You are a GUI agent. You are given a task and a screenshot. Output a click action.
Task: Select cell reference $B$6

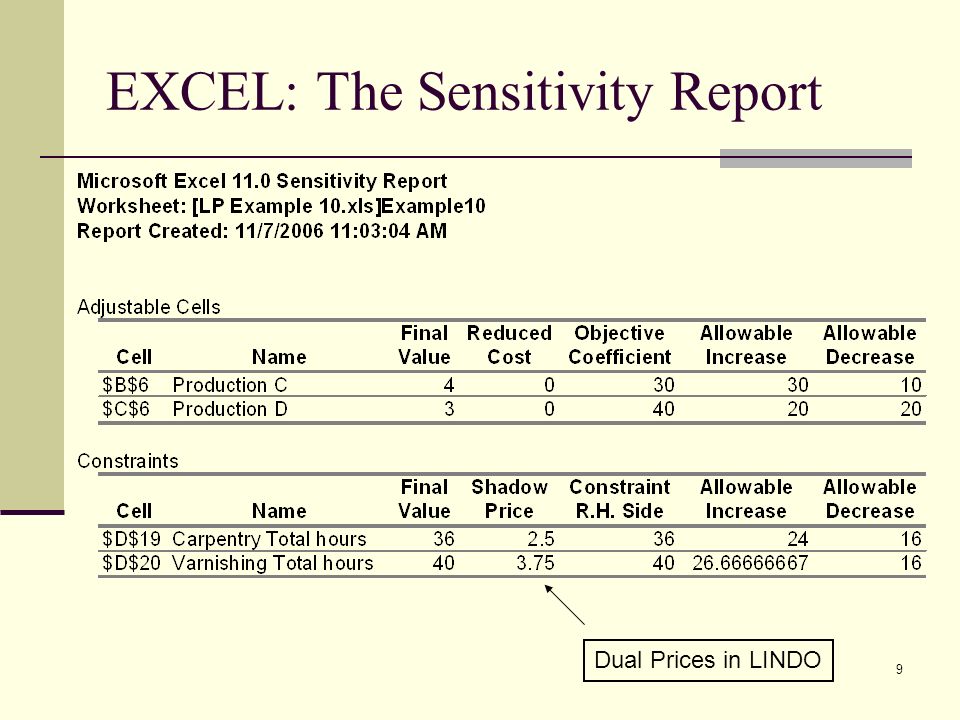pyautogui.click(x=126, y=385)
